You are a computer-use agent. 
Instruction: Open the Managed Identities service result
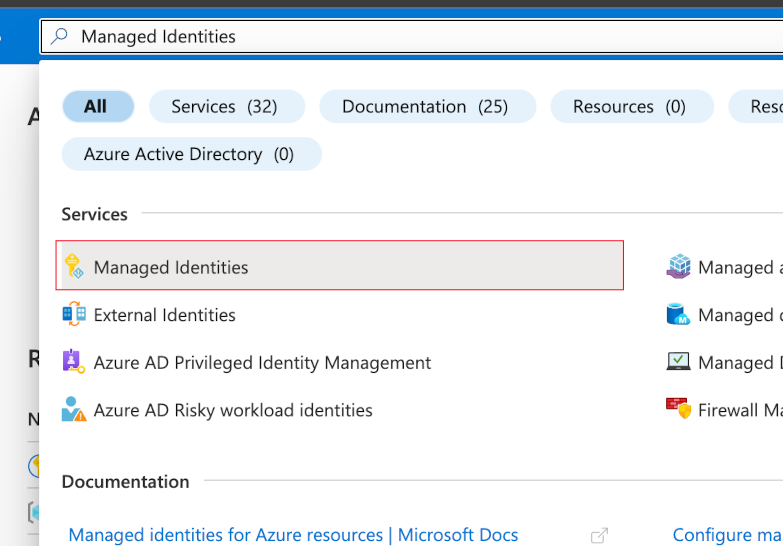point(171,267)
